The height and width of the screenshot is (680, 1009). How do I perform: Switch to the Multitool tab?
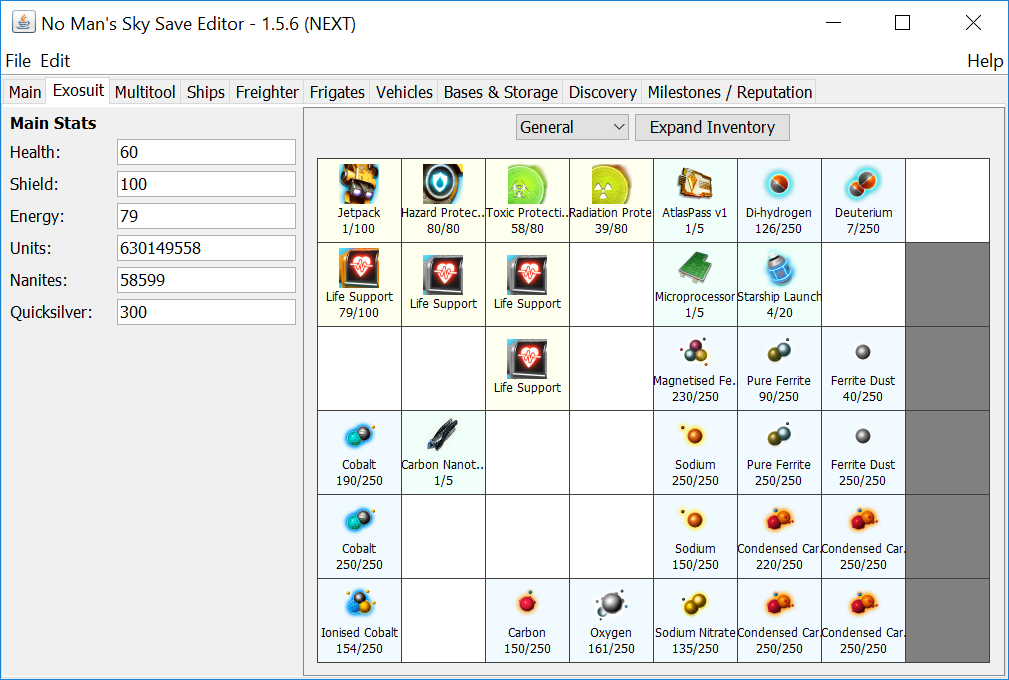(x=145, y=92)
